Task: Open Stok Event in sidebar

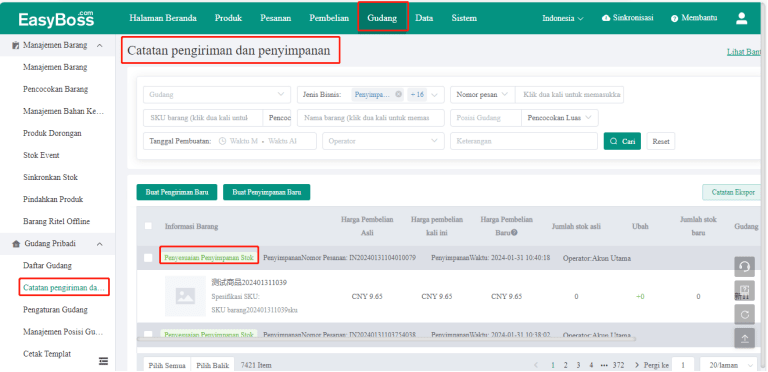Action: coord(41,155)
